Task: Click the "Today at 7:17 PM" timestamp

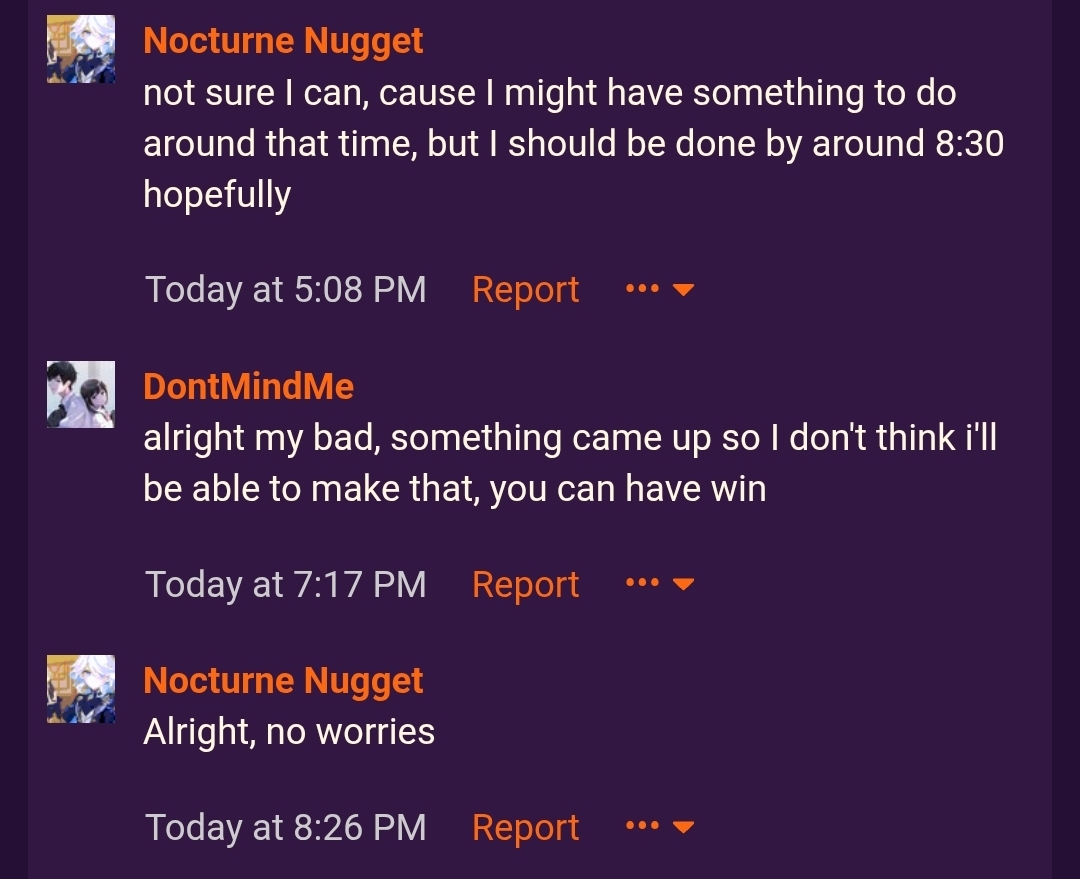Action: 286,584
